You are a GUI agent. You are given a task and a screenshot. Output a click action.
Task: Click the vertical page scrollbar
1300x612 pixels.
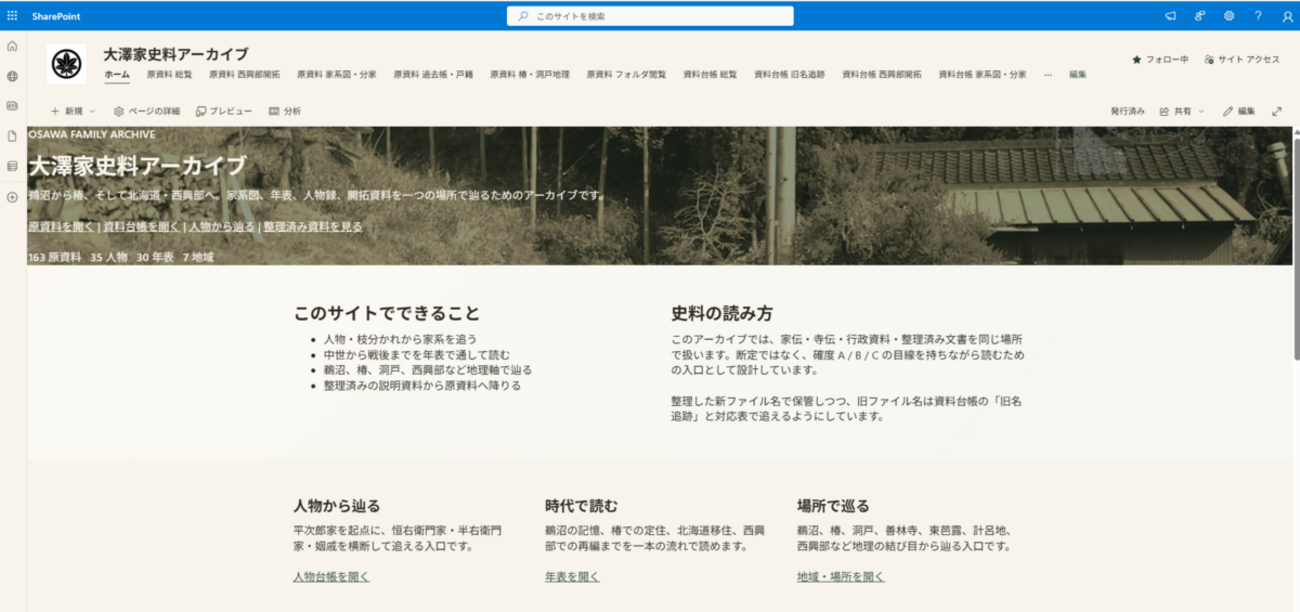pos(1295,250)
